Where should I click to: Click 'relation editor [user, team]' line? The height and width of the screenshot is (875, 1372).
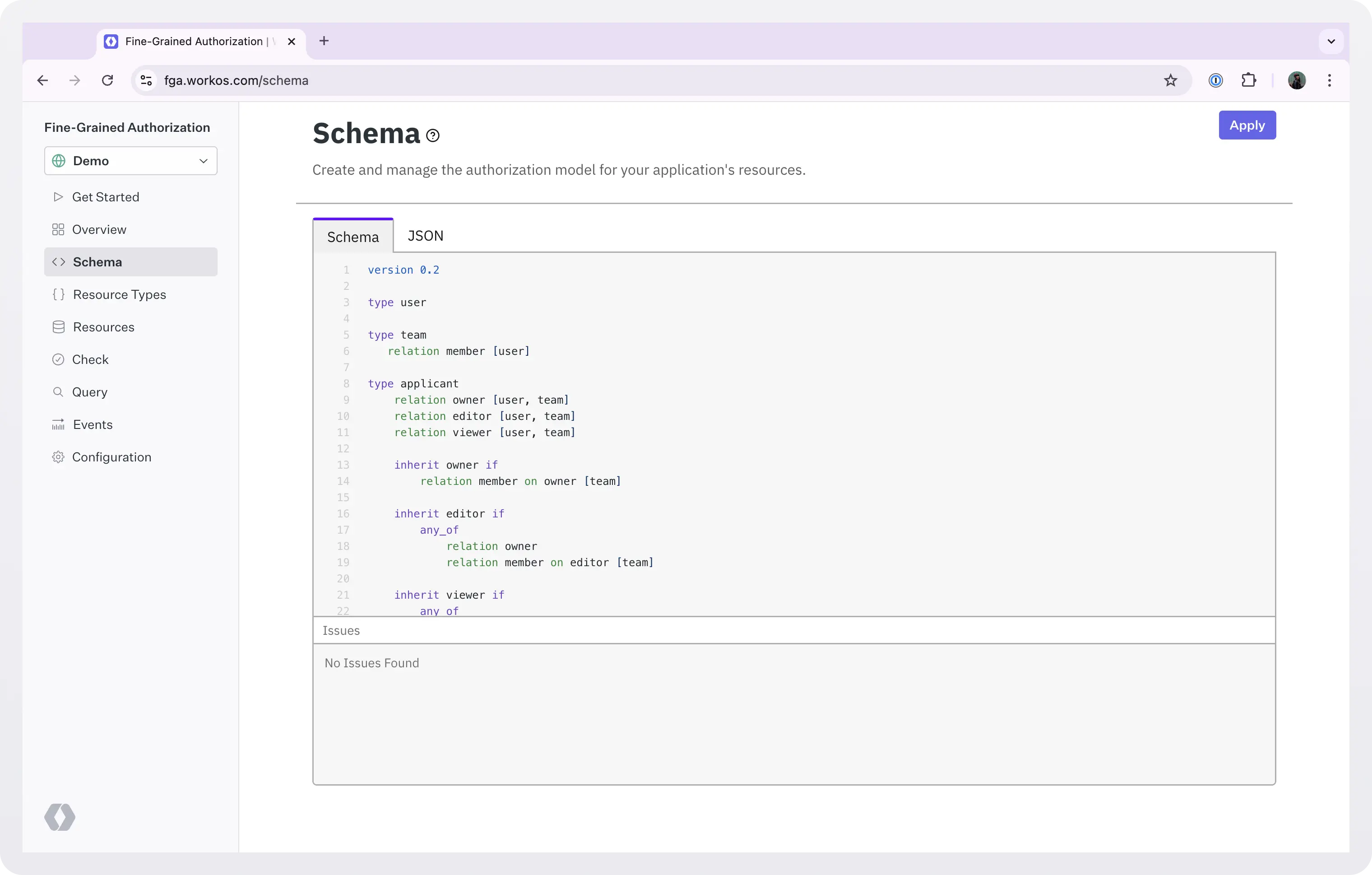(x=485, y=416)
